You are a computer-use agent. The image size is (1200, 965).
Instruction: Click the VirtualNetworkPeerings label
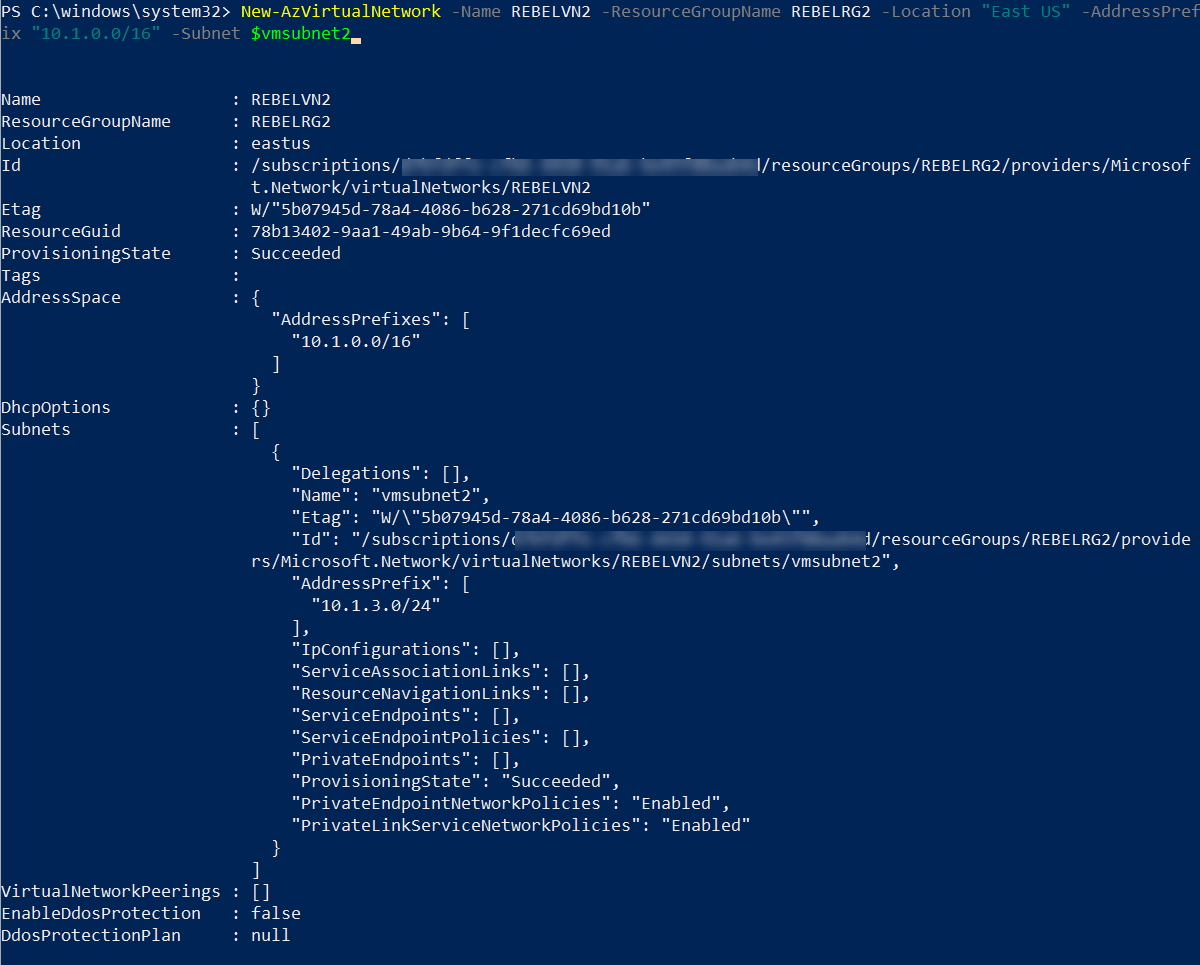tap(110, 892)
